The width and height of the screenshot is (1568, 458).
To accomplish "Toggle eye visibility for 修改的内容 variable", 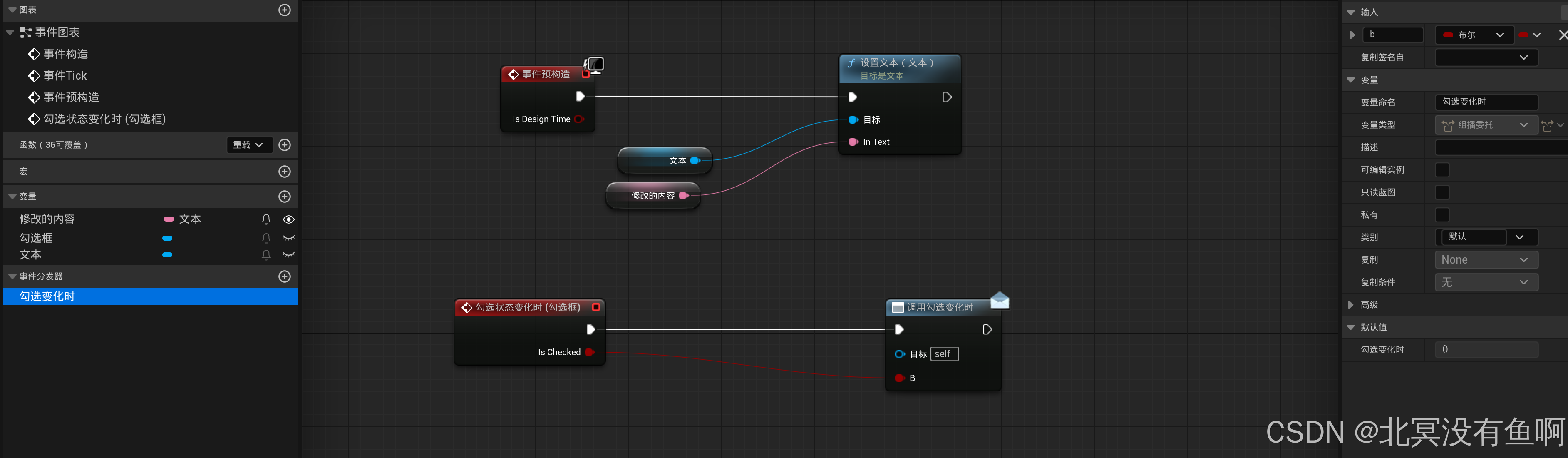I will click(288, 219).
